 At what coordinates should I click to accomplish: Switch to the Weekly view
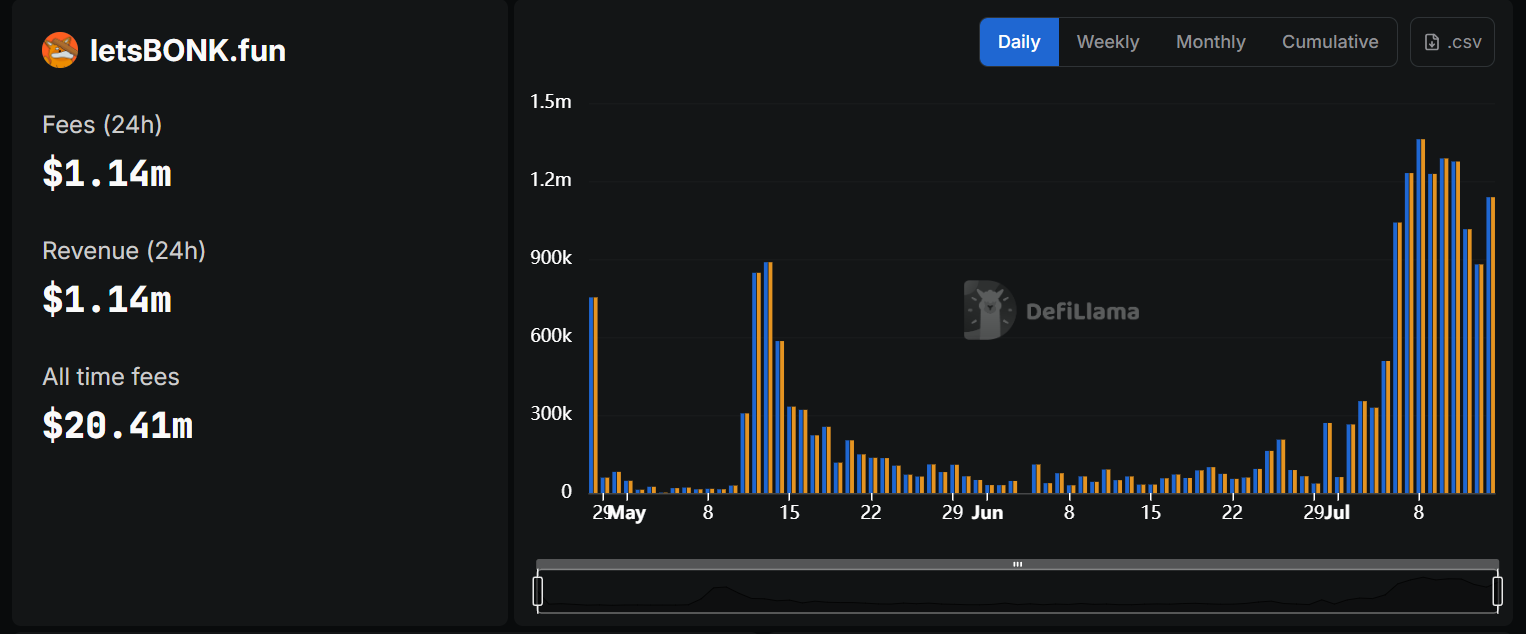tap(1107, 42)
